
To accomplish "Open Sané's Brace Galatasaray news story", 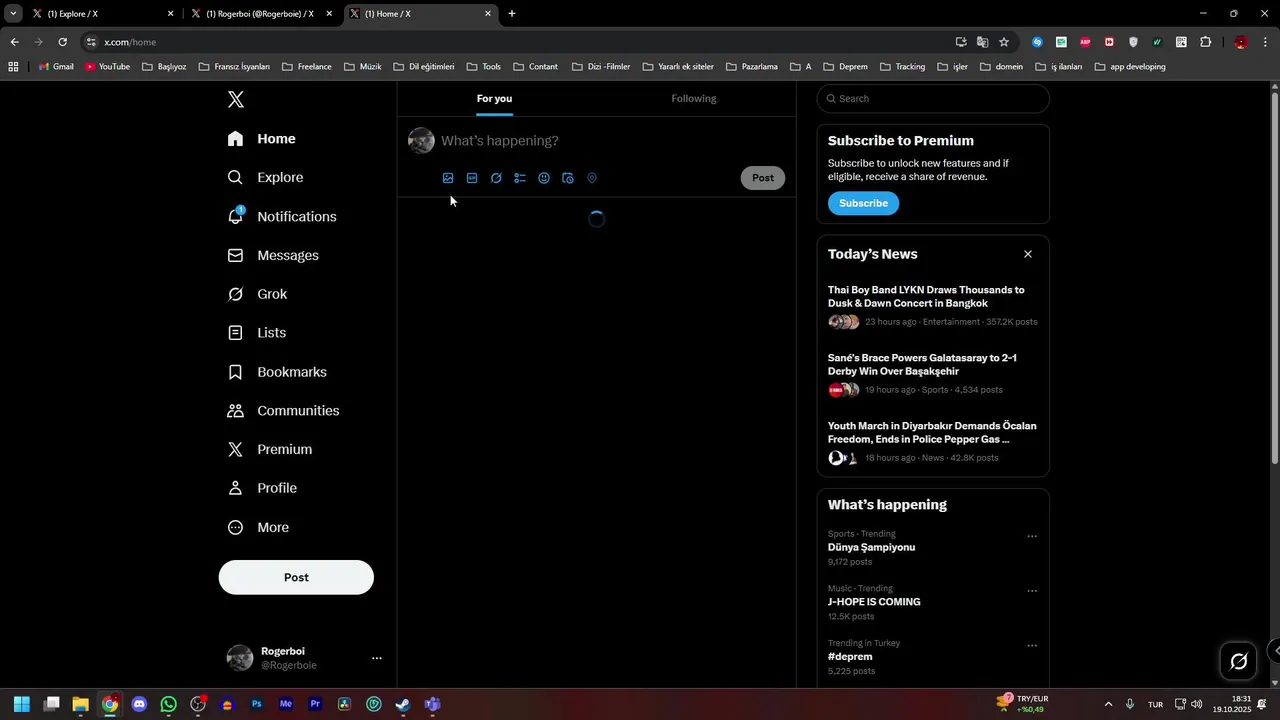I will click(933, 375).
